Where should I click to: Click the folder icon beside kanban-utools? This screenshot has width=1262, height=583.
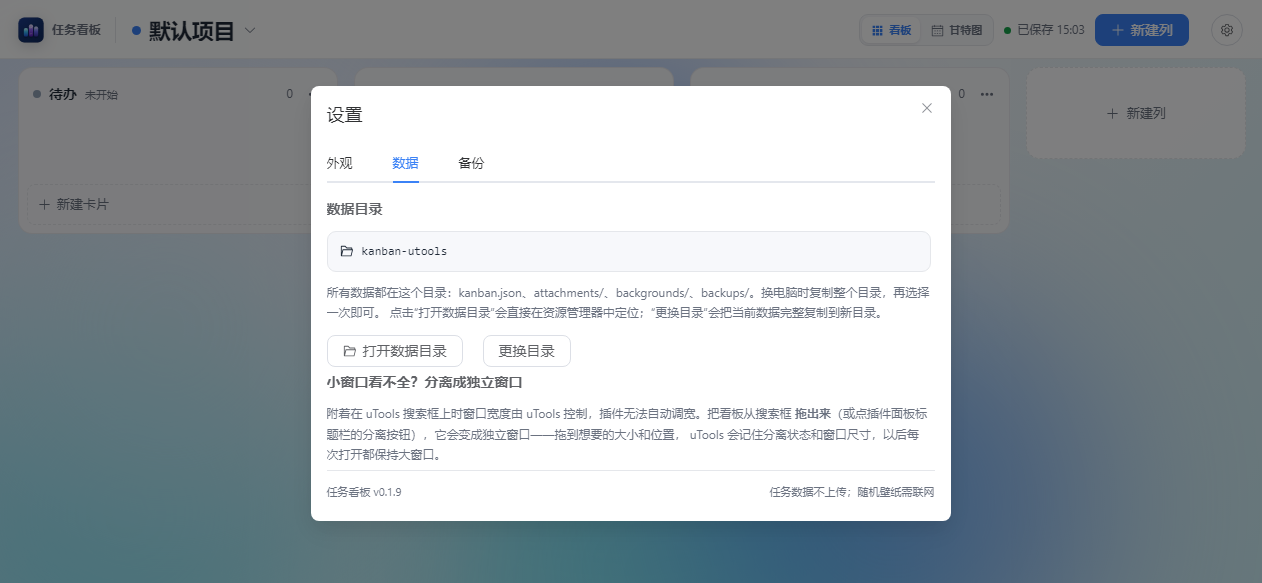[x=347, y=251]
